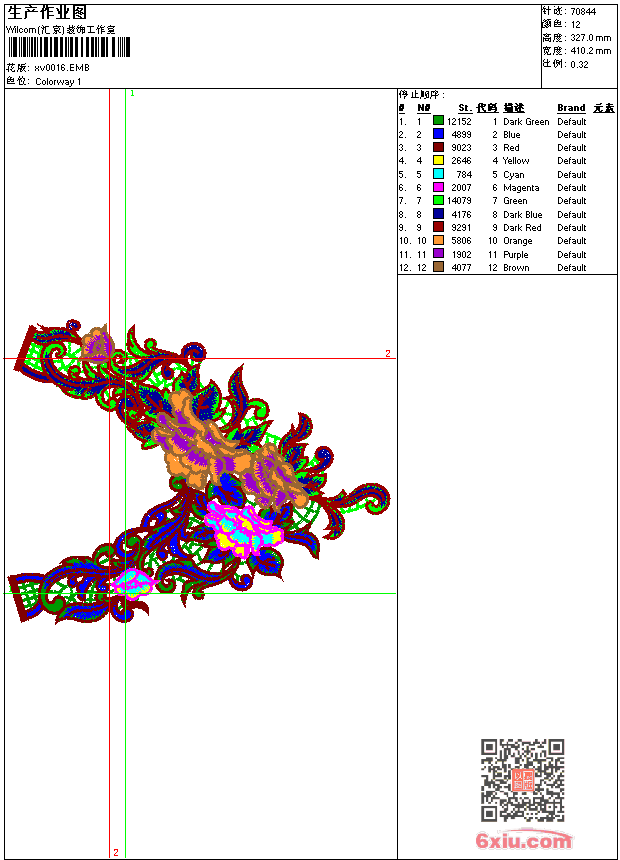620x860 pixels.
Task: Click the 'Cyan' color description
Action: coord(514,175)
